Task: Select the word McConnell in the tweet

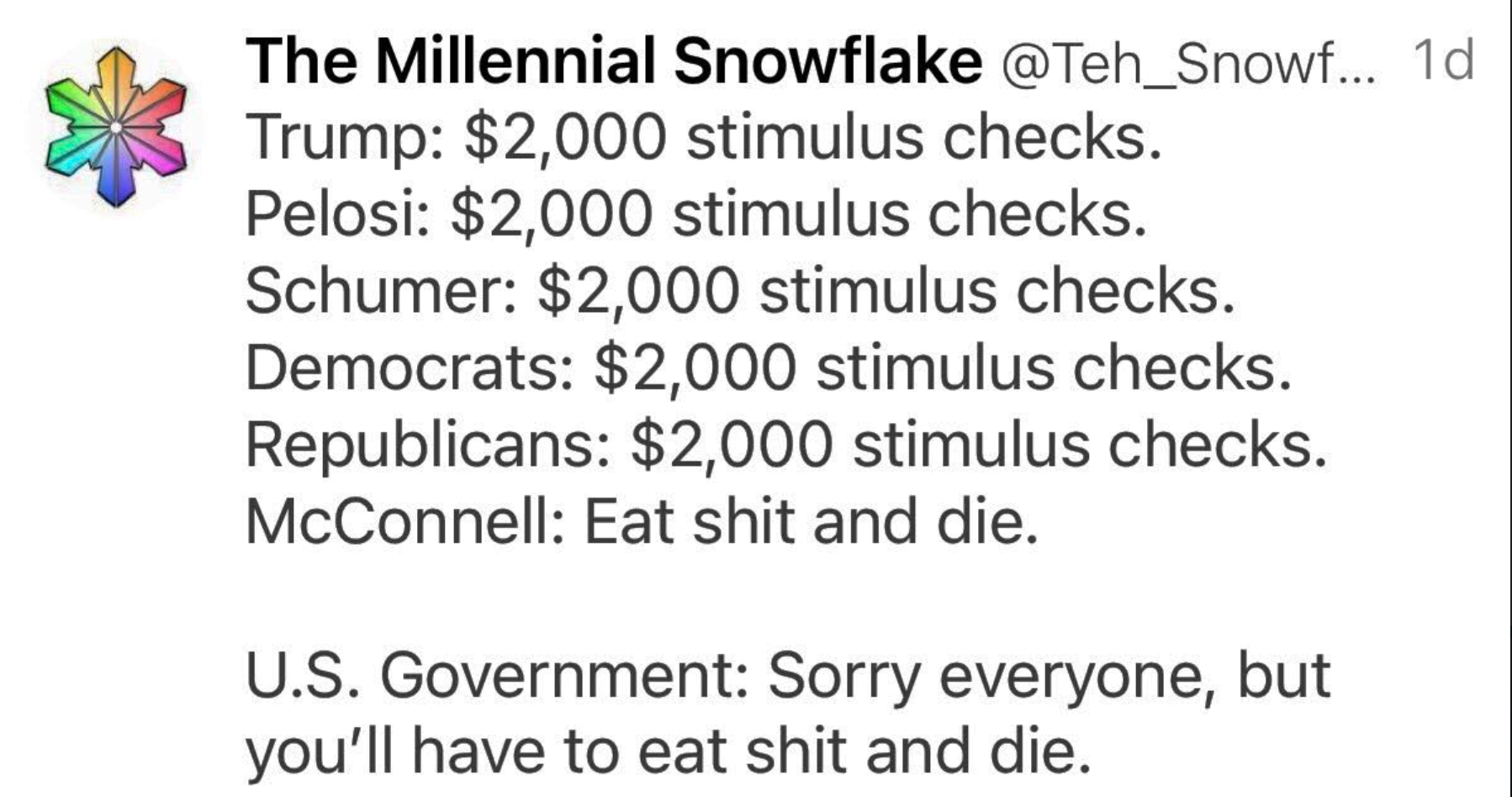Action: 399,522
